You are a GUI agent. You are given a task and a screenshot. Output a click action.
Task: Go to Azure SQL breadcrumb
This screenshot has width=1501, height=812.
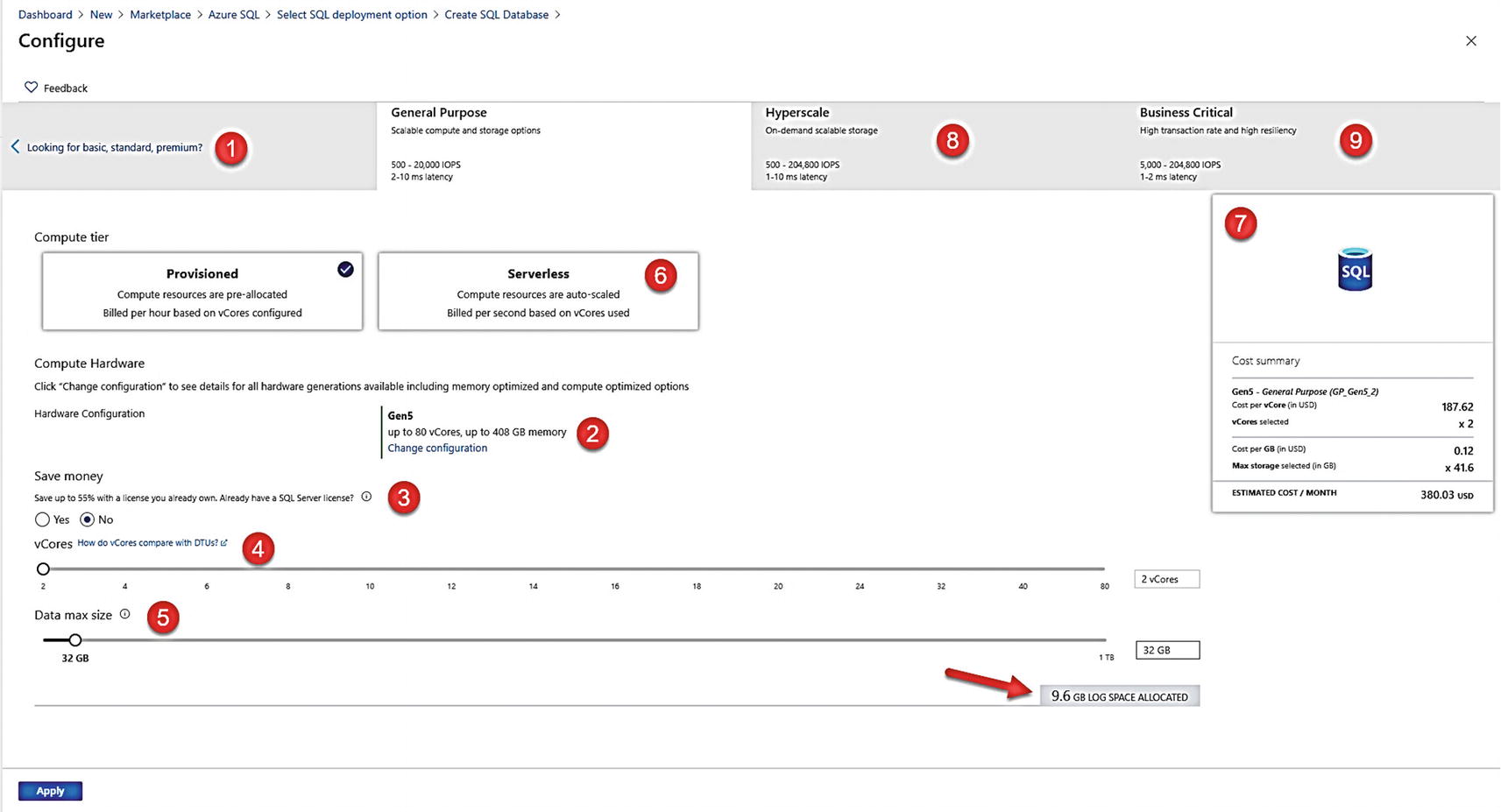tap(234, 15)
